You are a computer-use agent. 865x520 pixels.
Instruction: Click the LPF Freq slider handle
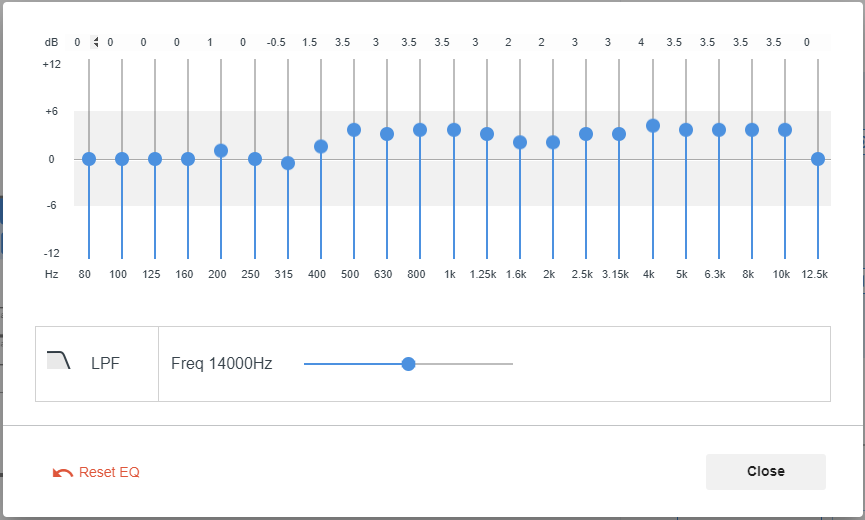click(x=408, y=364)
